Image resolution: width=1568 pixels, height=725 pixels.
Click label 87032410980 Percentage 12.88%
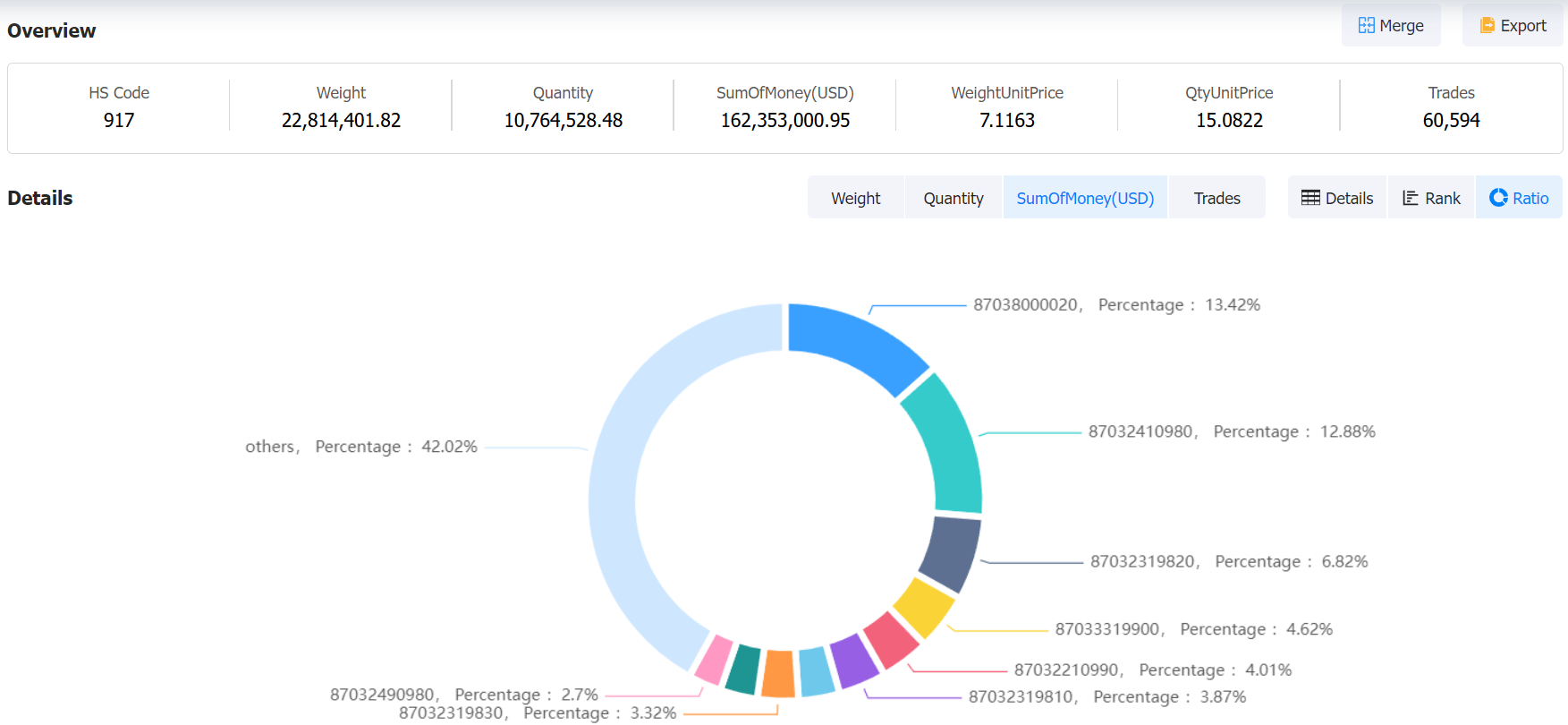(x=1232, y=431)
